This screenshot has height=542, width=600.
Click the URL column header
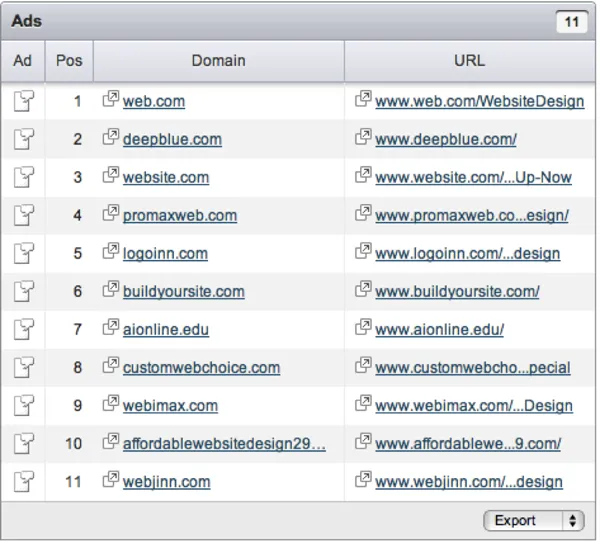(469, 60)
